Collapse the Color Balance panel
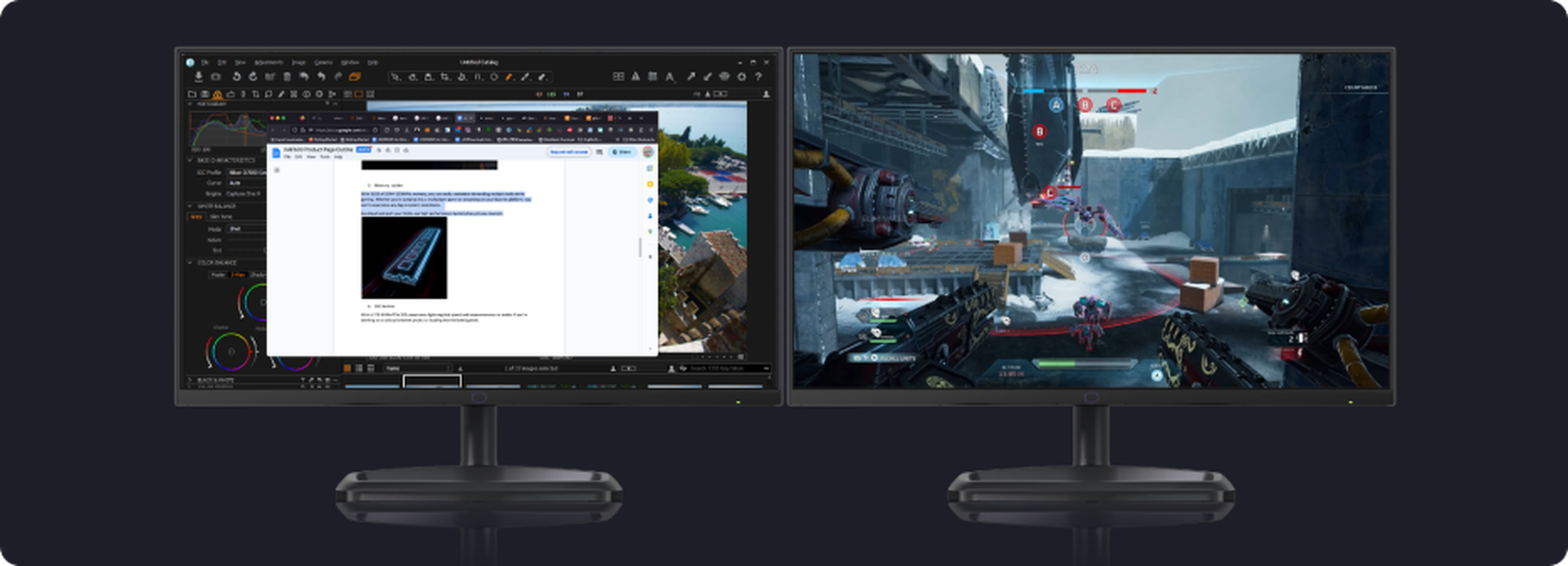This screenshot has height=566, width=1568. [x=189, y=262]
